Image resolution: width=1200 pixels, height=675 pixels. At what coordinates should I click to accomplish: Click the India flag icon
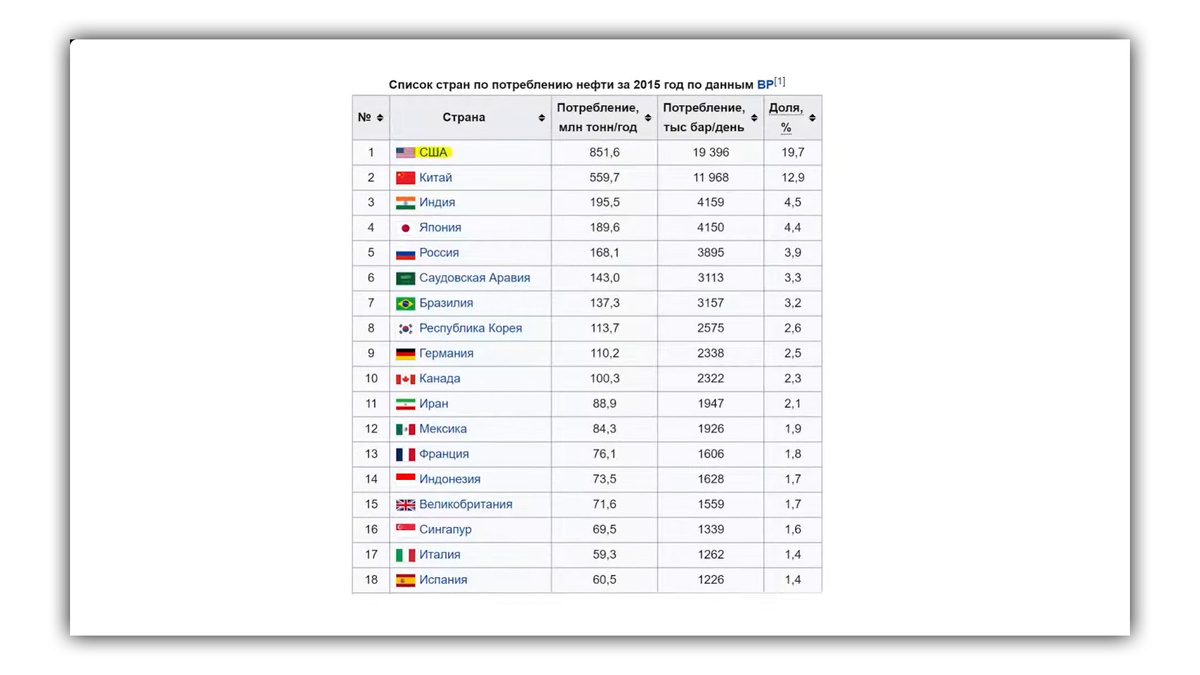pyautogui.click(x=405, y=202)
